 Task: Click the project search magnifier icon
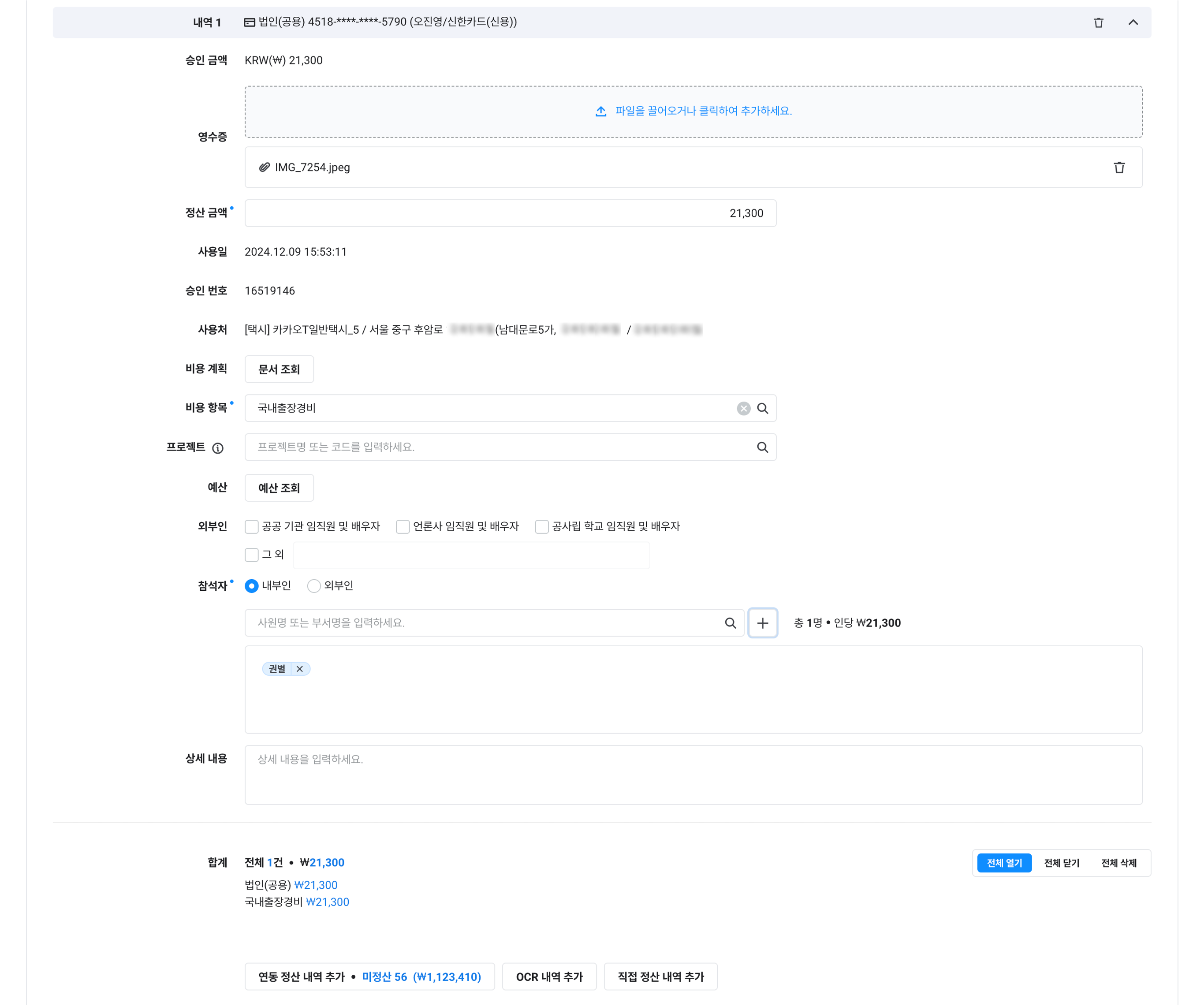[762, 447]
